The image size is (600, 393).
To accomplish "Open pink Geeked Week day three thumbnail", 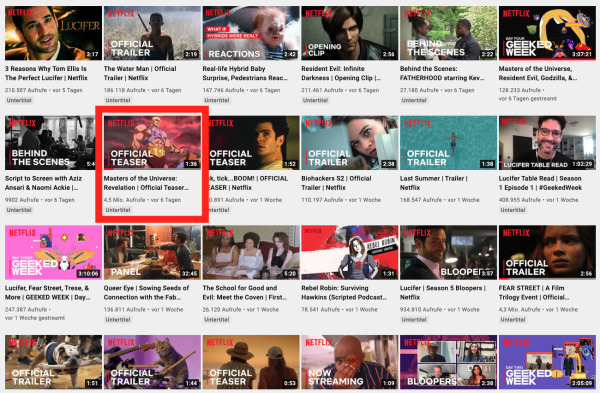I will click(x=54, y=252).
